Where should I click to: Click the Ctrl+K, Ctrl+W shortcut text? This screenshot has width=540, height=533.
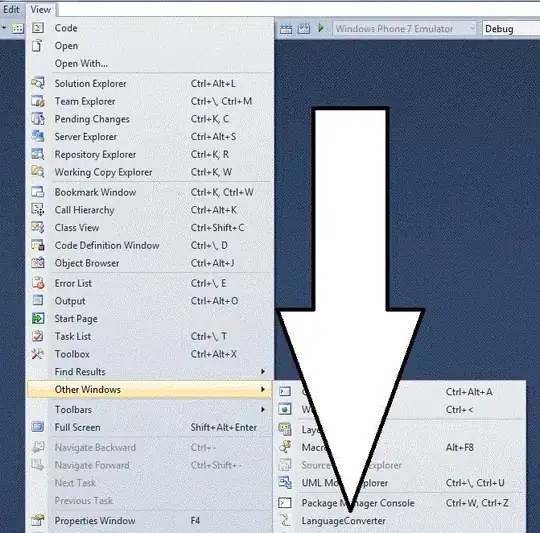(222, 192)
